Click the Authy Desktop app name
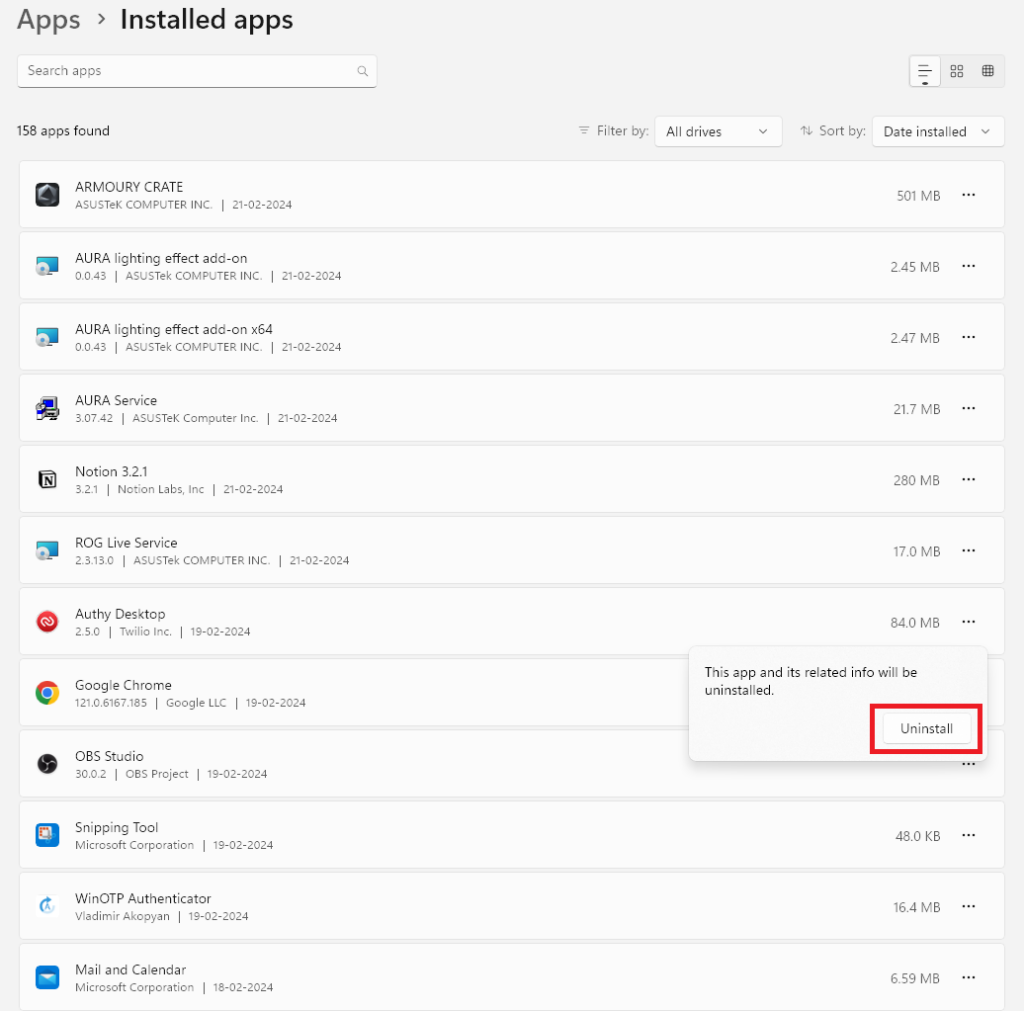1024x1011 pixels. (120, 614)
